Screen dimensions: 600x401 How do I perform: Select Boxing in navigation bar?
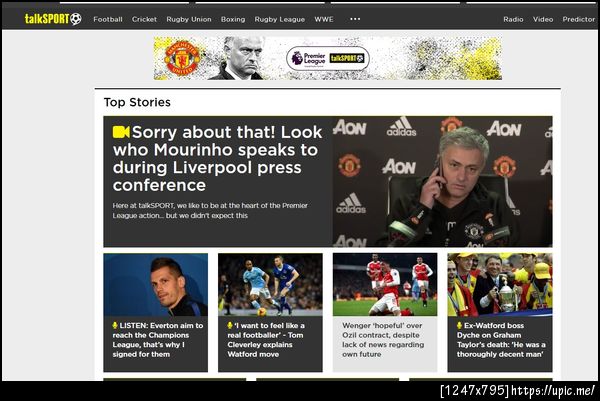[233, 19]
